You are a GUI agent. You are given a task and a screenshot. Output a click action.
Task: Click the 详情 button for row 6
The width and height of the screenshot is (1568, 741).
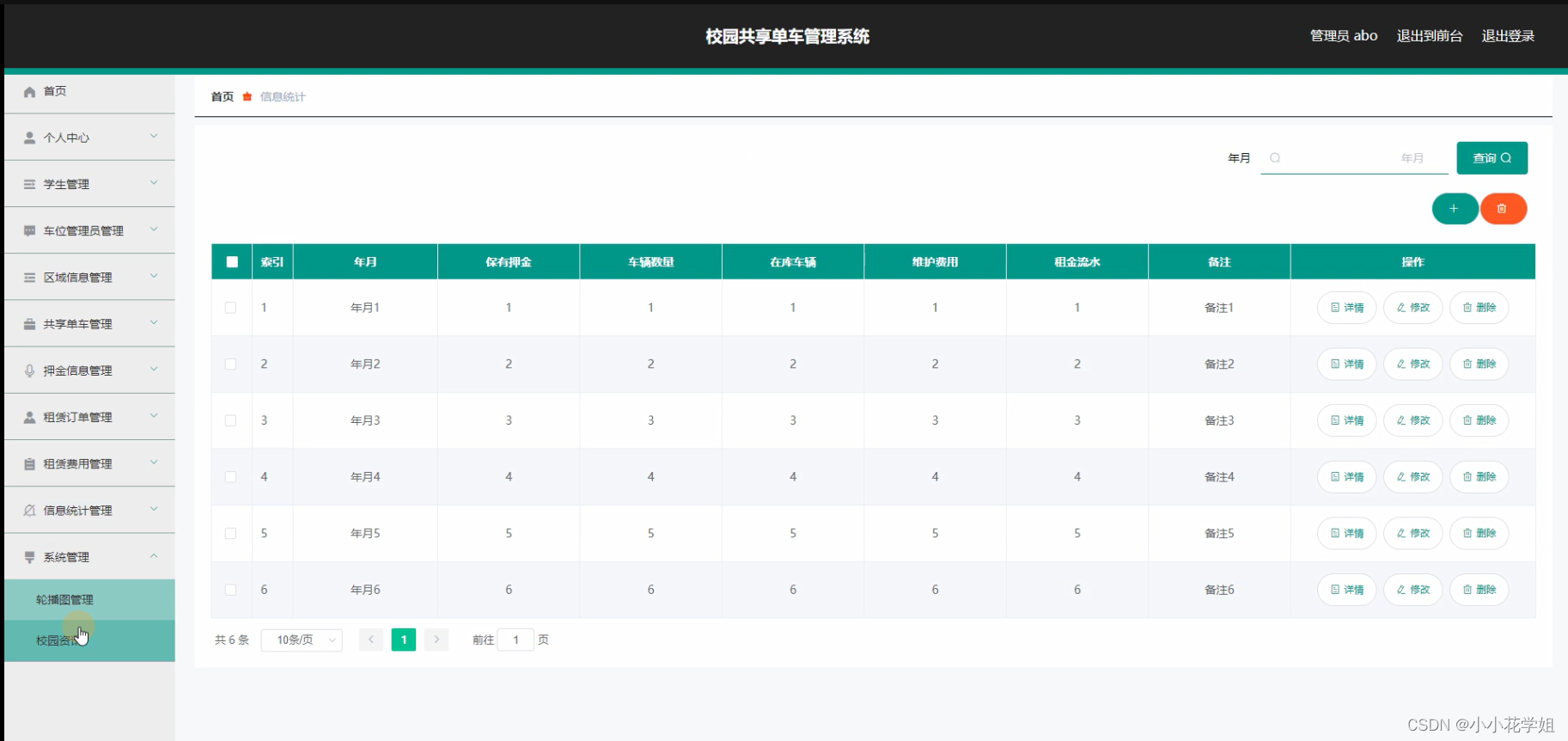(1347, 590)
